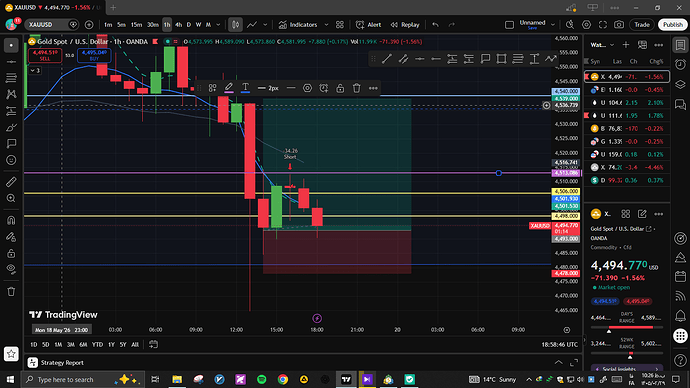The height and width of the screenshot is (388, 690).
Task: Change drawing line color pencil swatch
Action: pyautogui.click(x=229, y=88)
